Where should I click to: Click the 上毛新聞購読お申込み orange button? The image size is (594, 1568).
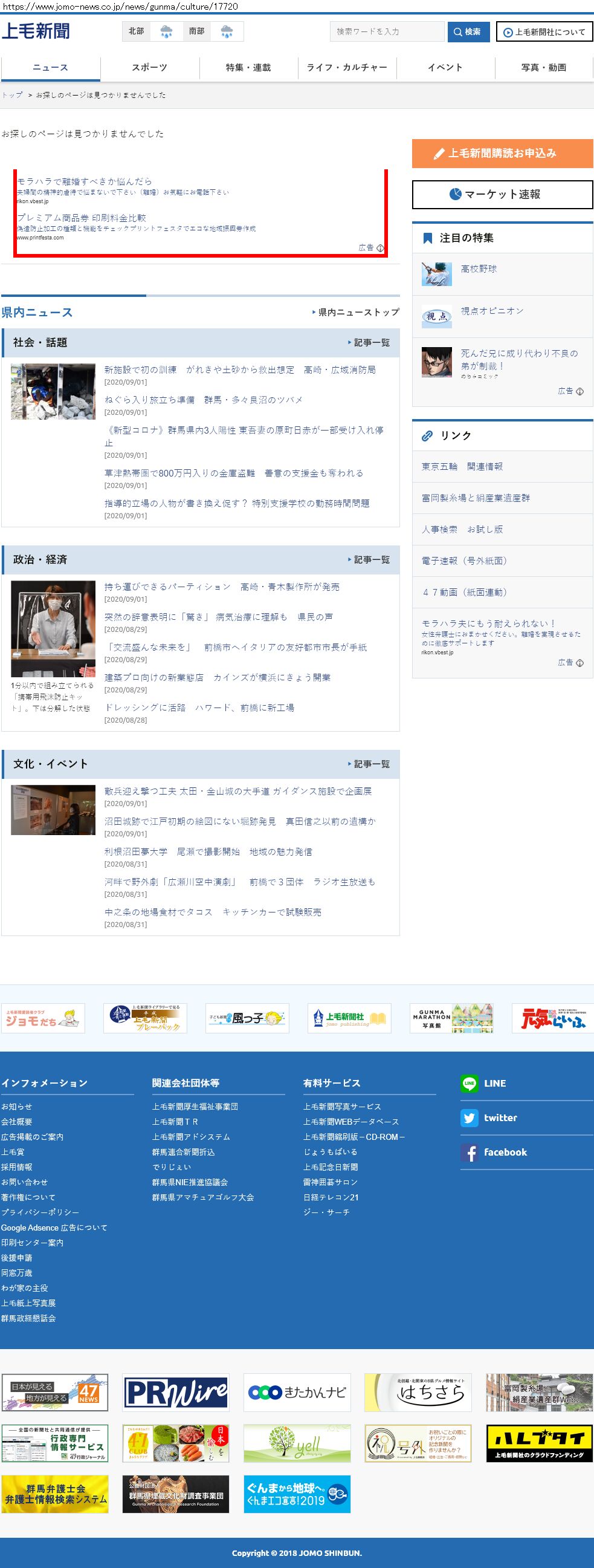point(502,154)
